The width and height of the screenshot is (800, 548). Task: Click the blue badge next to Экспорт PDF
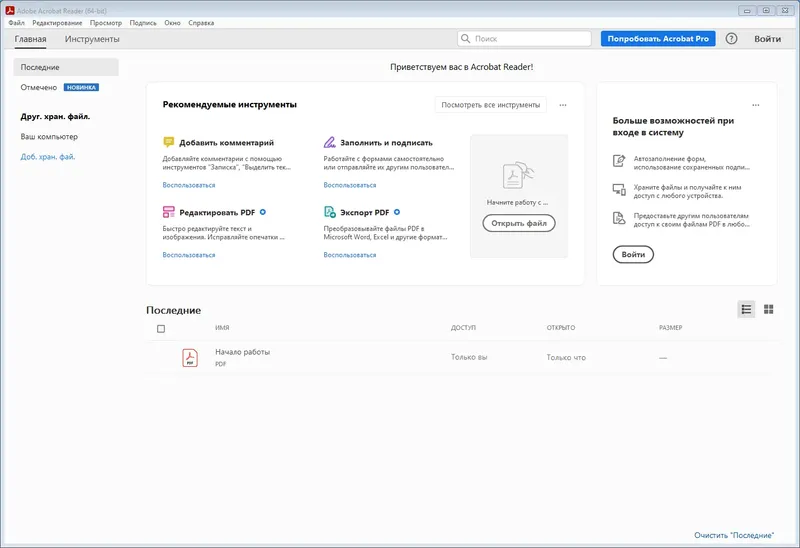click(x=397, y=212)
